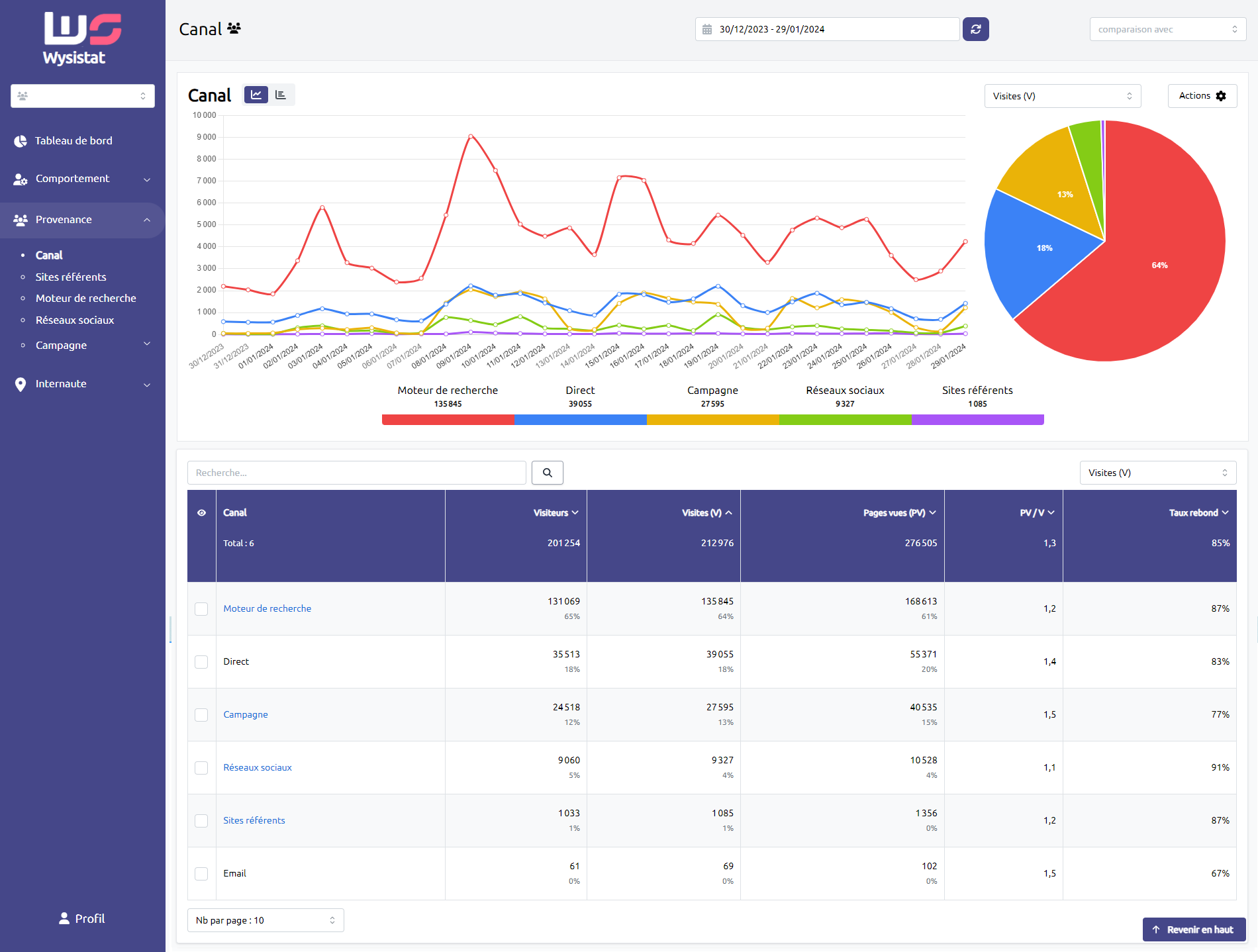Open Sites référents in sidebar
The height and width of the screenshot is (952, 1258).
click(71, 277)
